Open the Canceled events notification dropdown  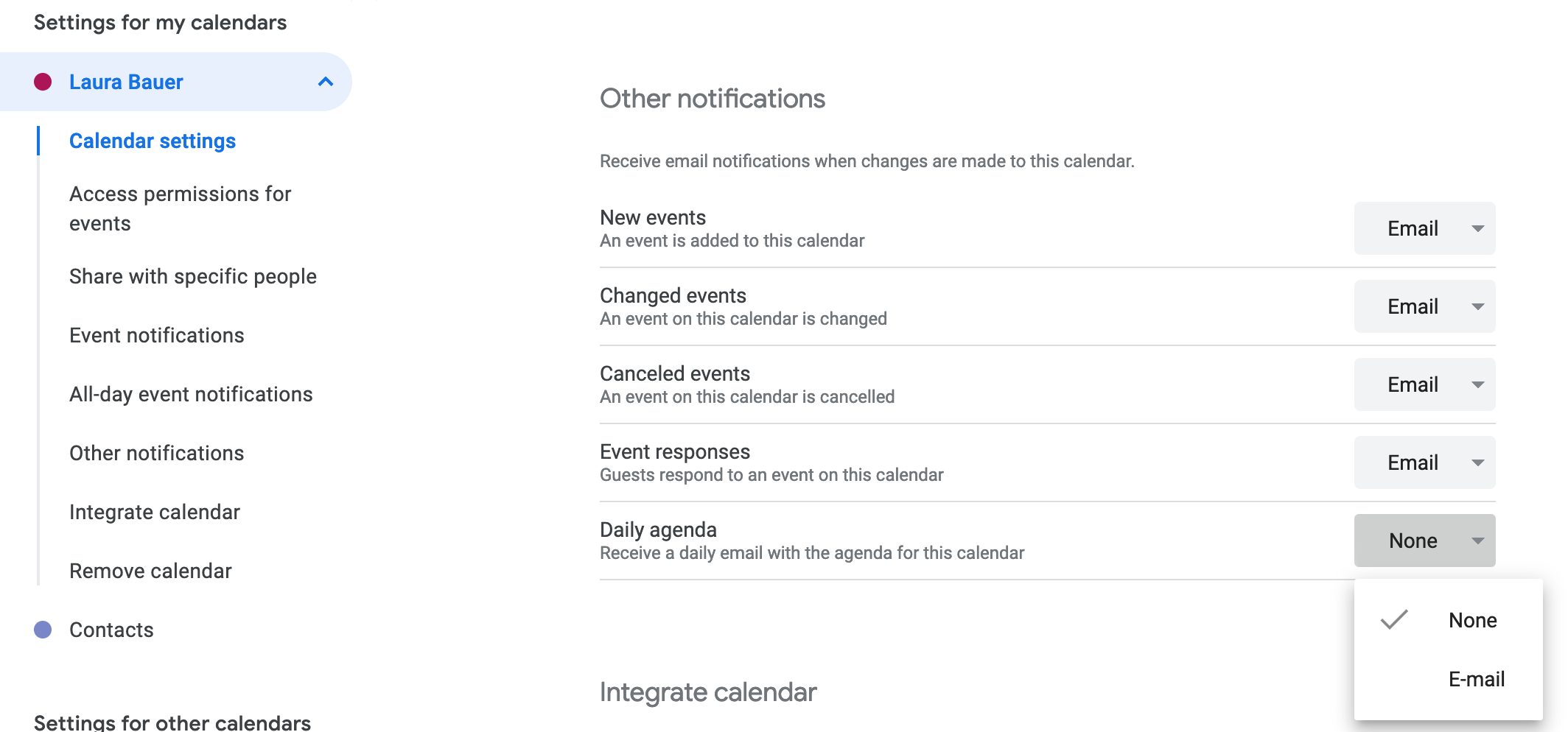1424,384
